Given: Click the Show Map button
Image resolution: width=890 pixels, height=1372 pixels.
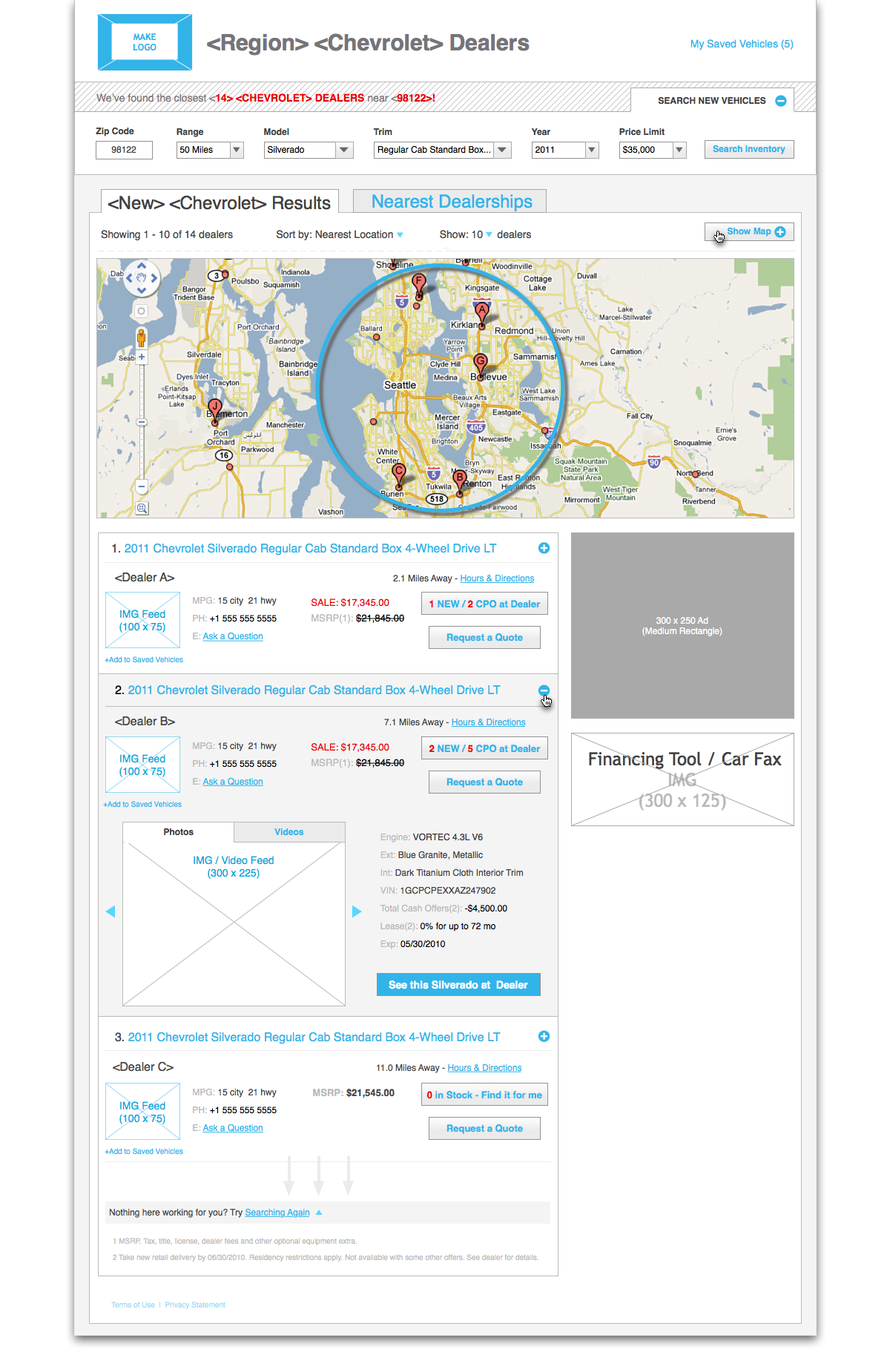Looking at the screenshot, I should tap(749, 232).
